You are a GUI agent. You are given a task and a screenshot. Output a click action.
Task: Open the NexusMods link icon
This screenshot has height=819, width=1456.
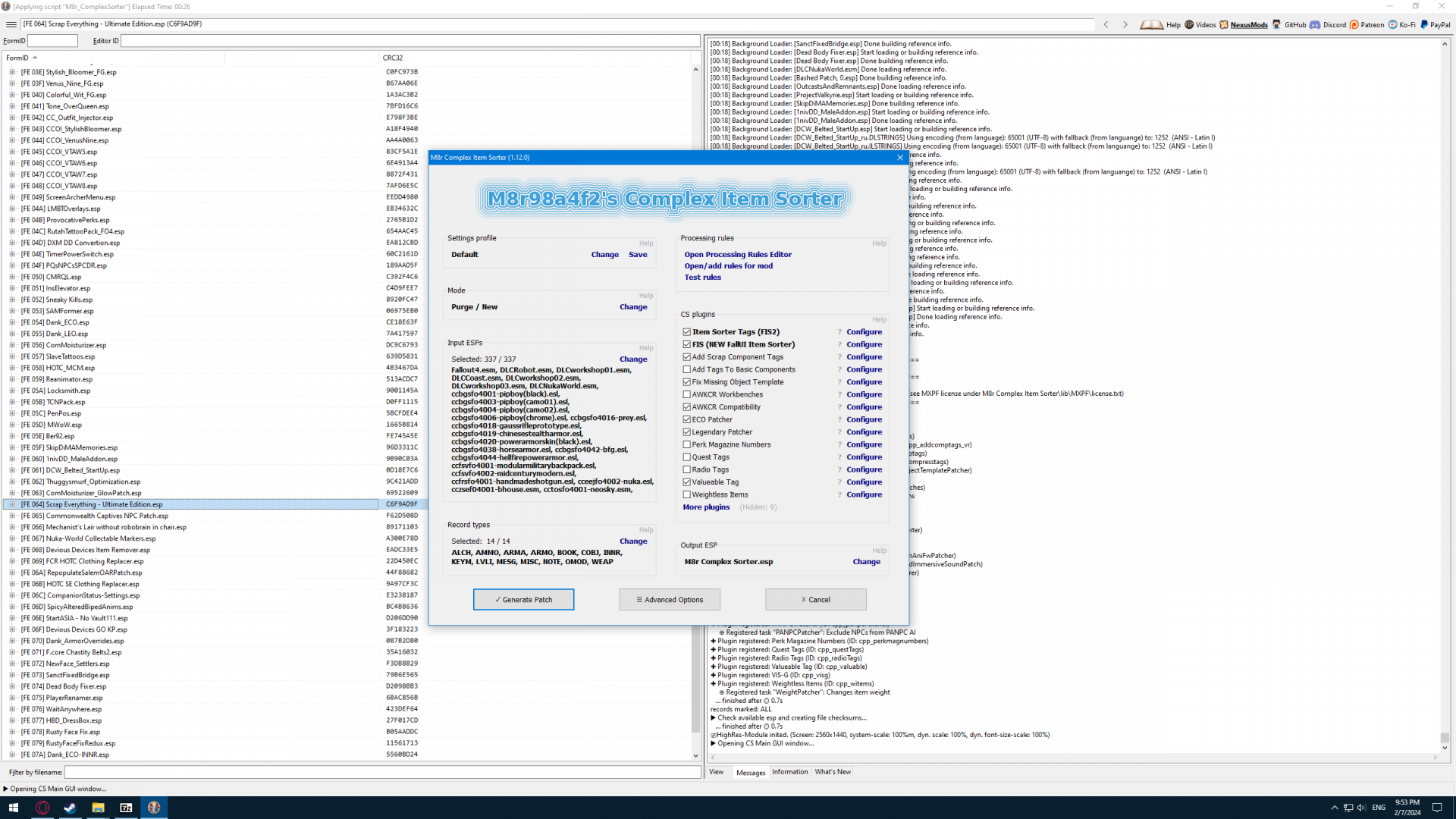pyautogui.click(x=1224, y=24)
